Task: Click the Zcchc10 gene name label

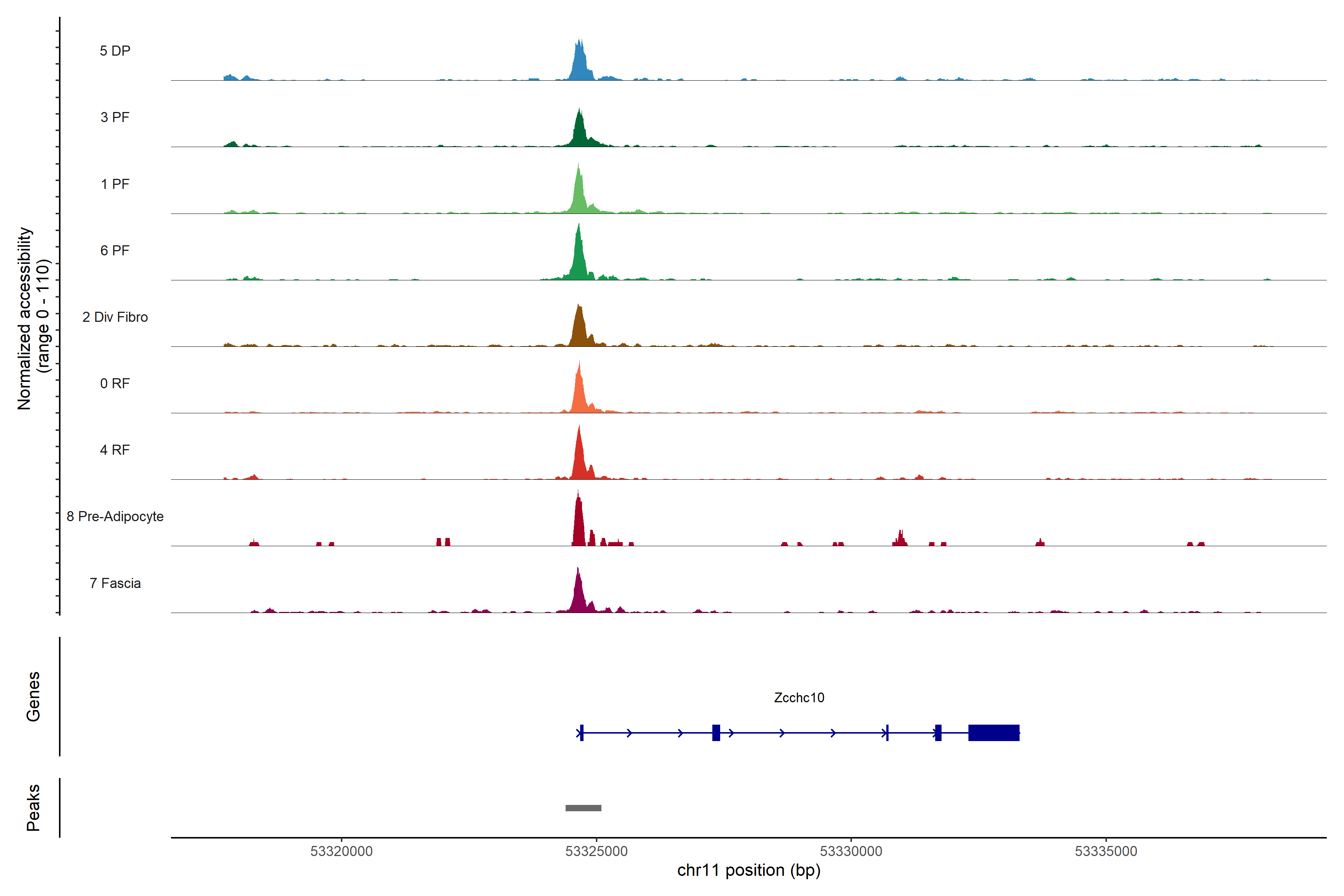Action: 799,698
